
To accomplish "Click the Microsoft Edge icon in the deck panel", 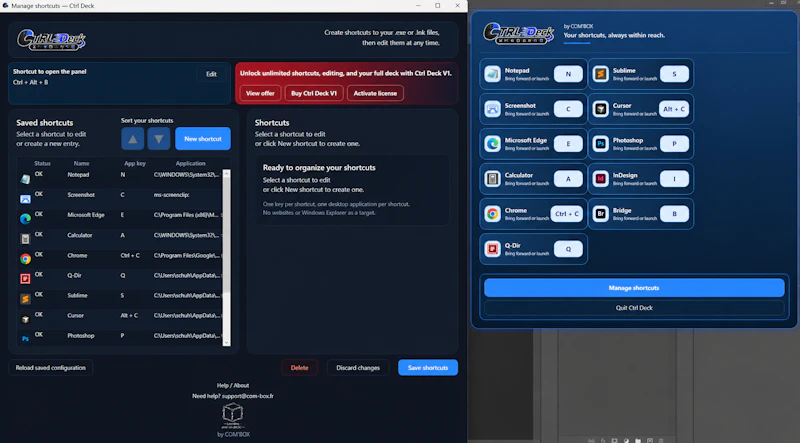I will point(492,143).
